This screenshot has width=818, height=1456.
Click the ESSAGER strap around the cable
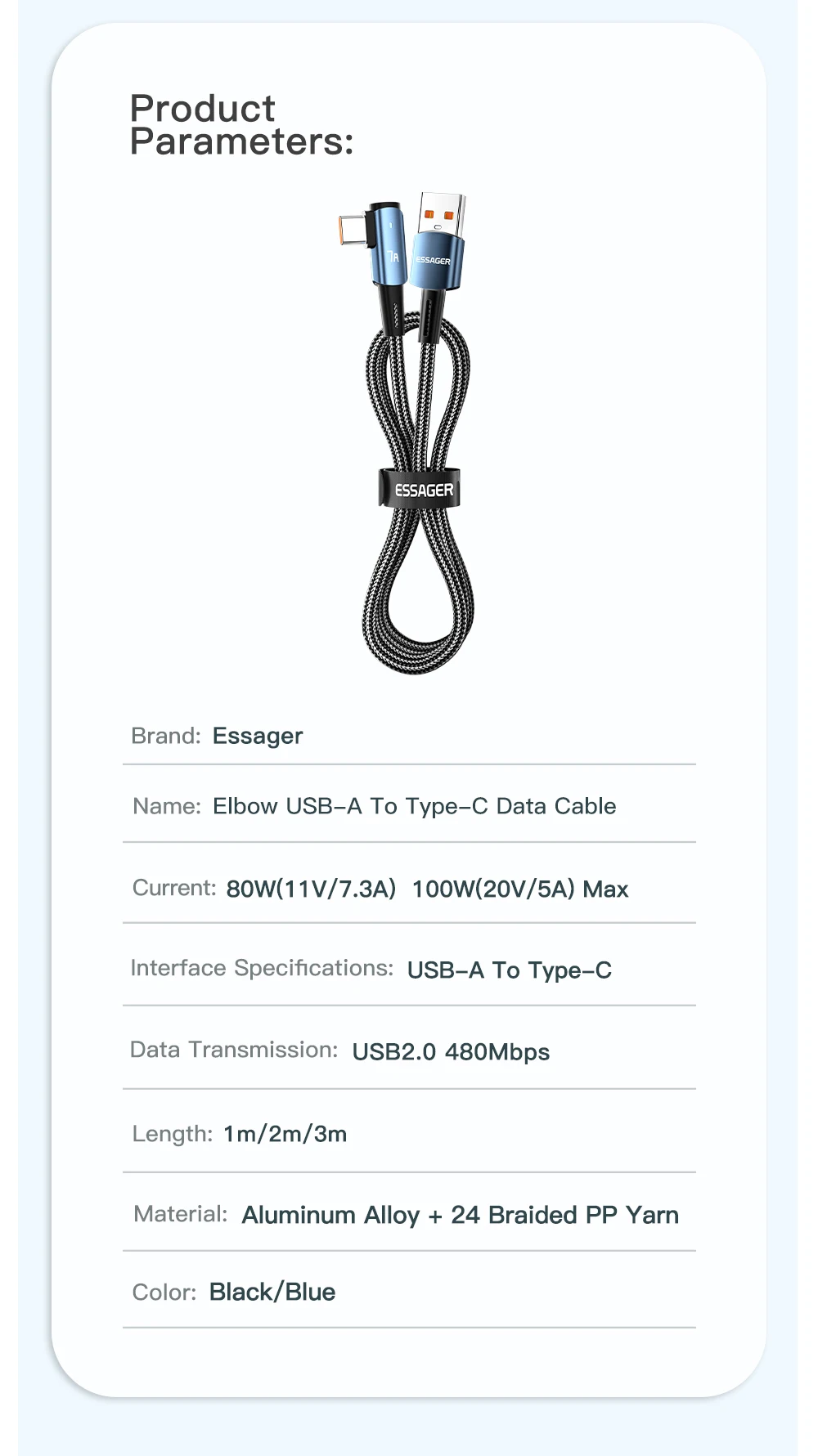[x=420, y=489]
